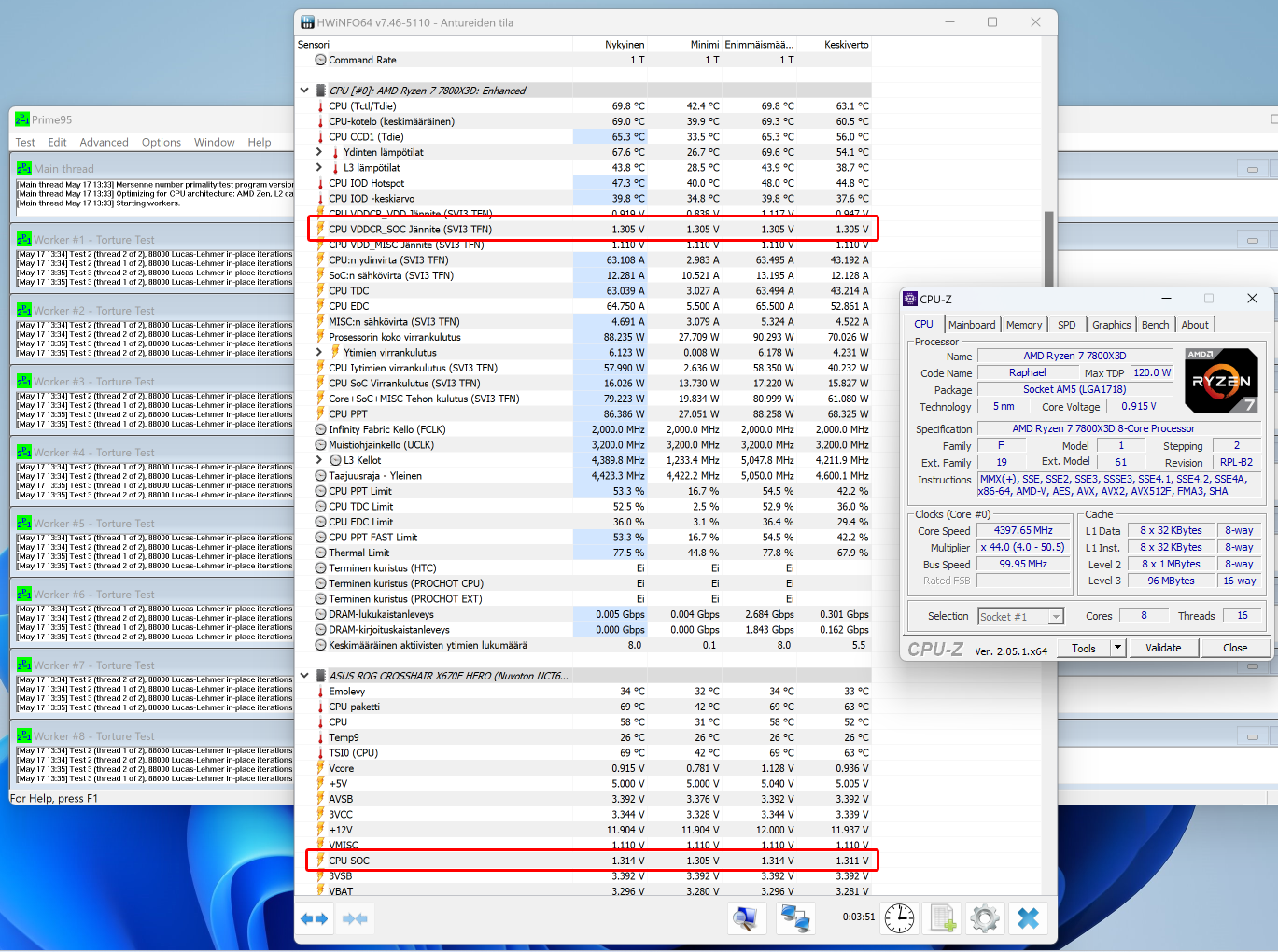Image resolution: width=1278 pixels, height=952 pixels.
Task: Click the Tools button in CPU-Z
Action: click(1084, 648)
